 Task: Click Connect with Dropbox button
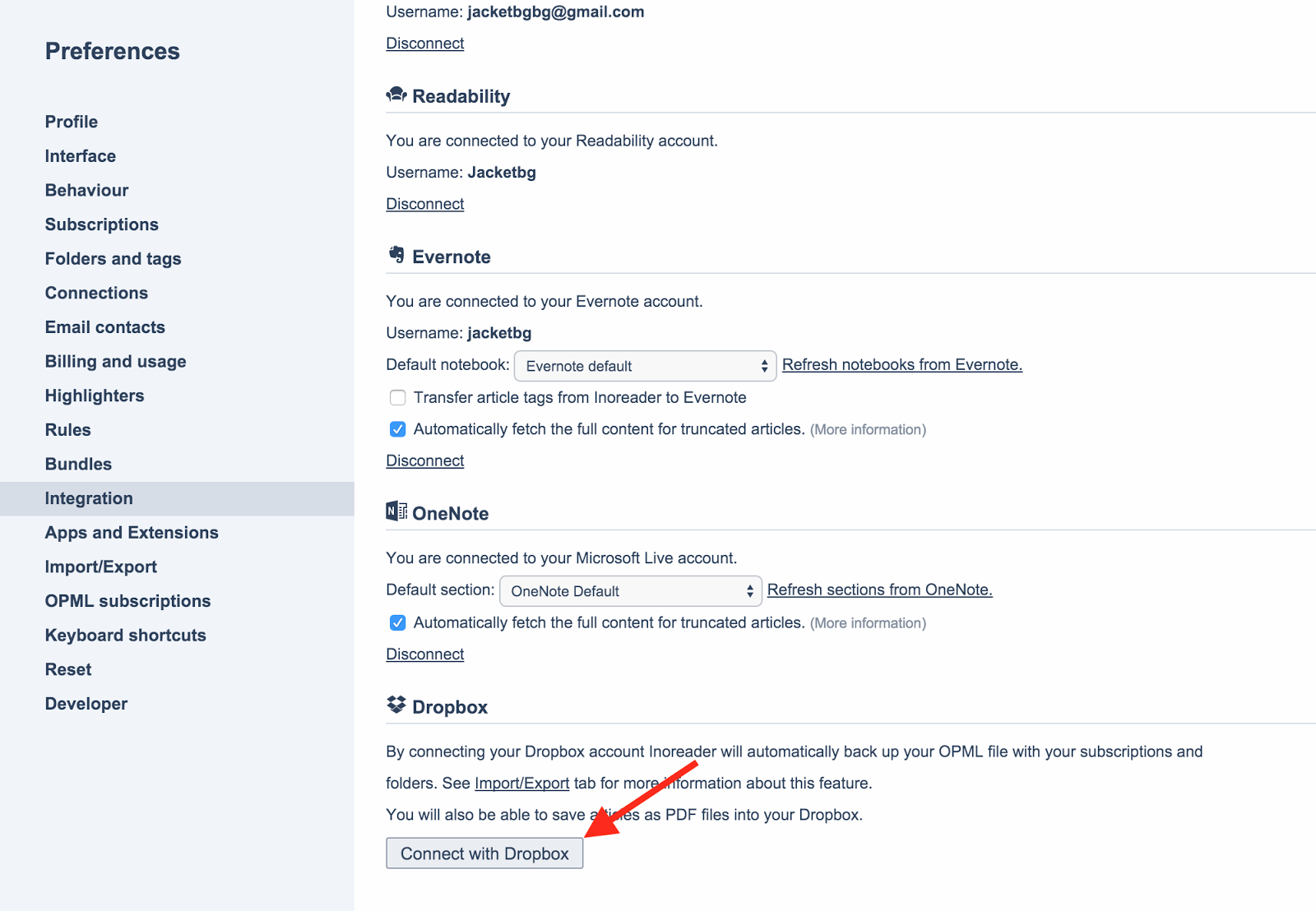[x=484, y=853]
